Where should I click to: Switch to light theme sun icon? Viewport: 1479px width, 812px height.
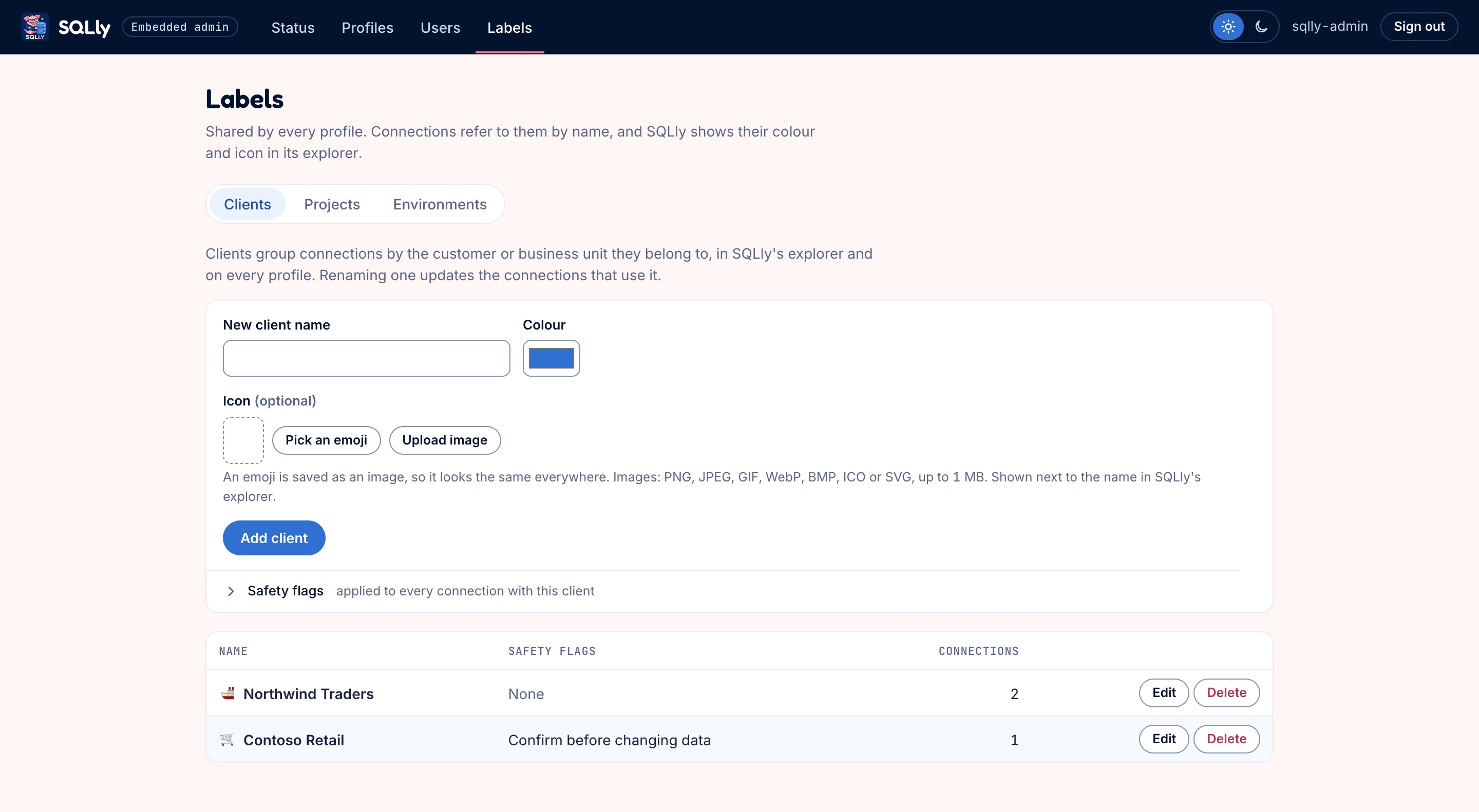tap(1228, 27)
